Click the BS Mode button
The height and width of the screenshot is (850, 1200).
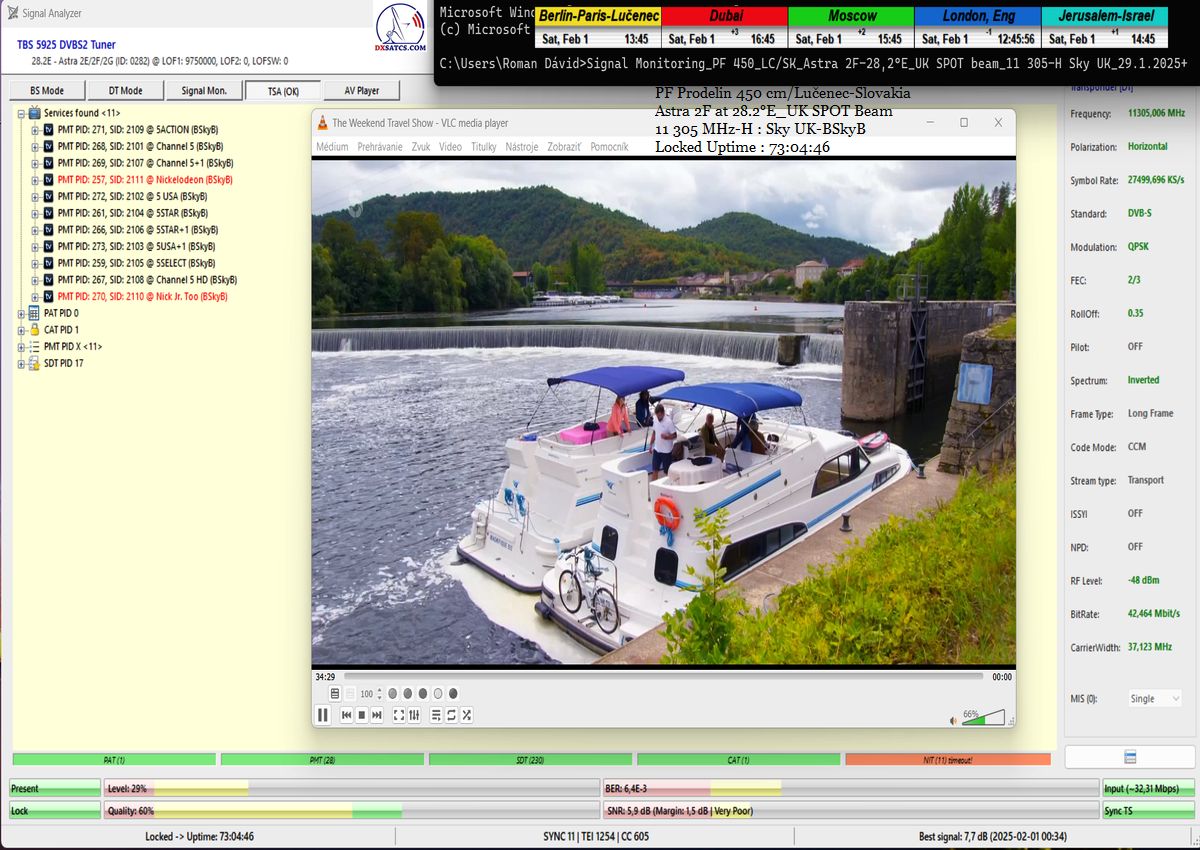point(46,91)
